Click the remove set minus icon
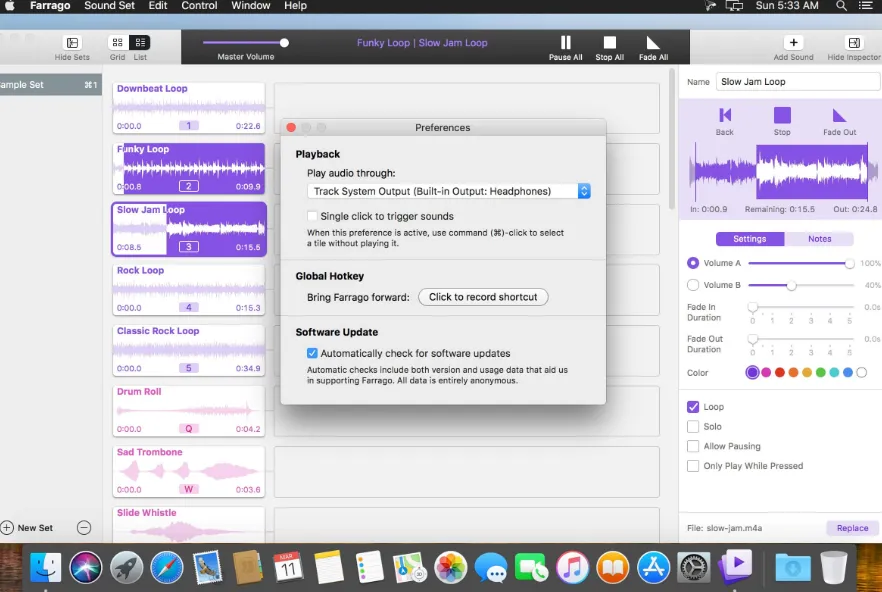The image size is (882, 592). (x=84, y=528)
